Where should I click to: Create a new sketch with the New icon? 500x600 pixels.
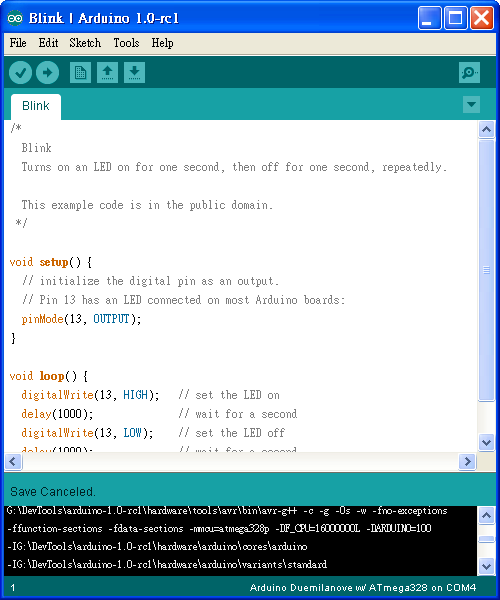[80, 73]
